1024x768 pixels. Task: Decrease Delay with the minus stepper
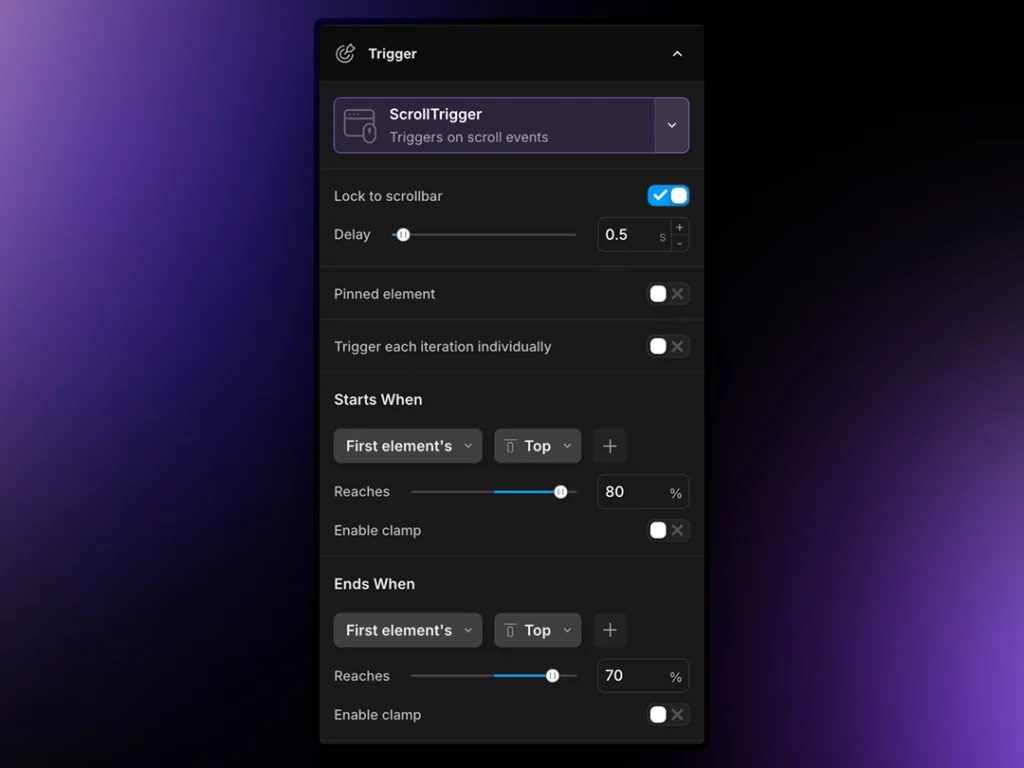(680, 243)
